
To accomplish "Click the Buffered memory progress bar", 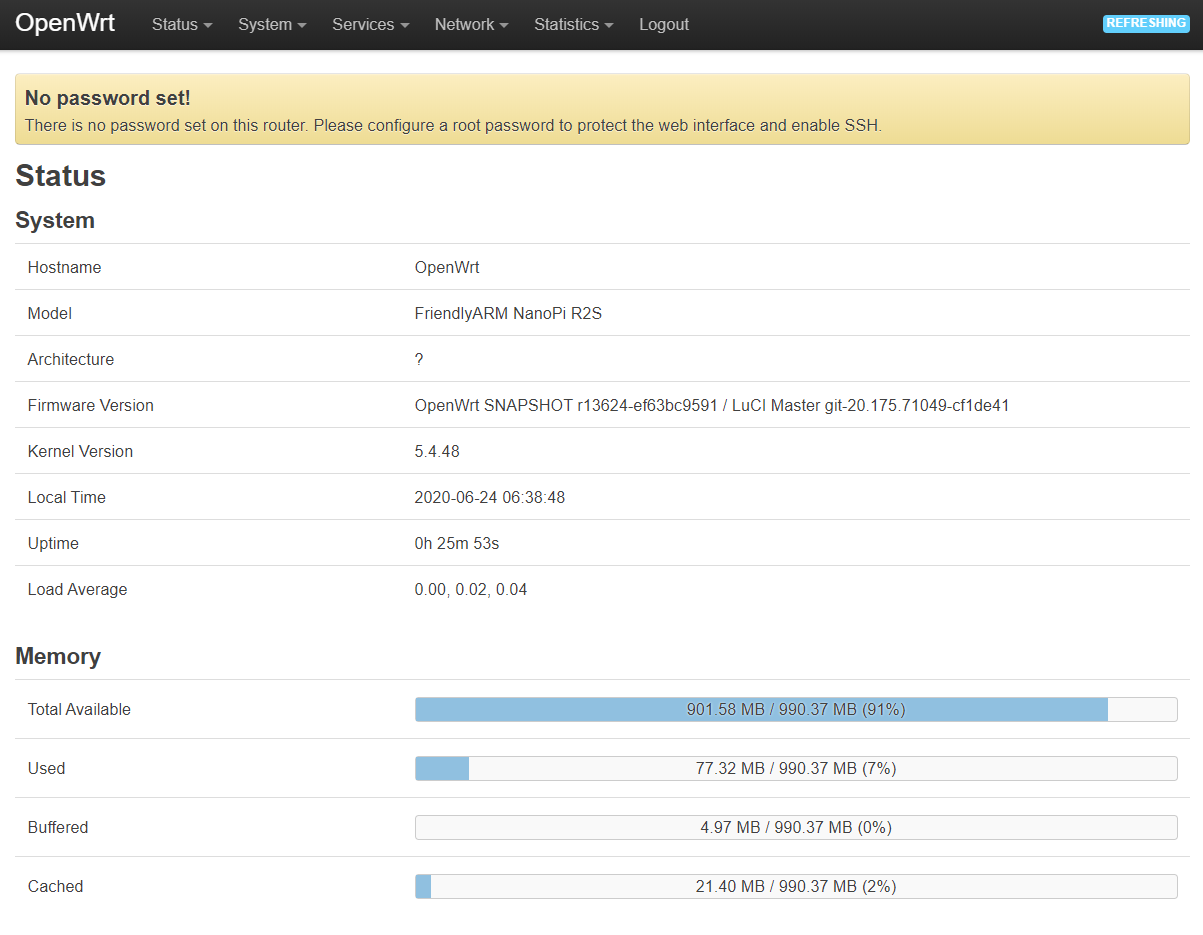I will tap(796, 828).
